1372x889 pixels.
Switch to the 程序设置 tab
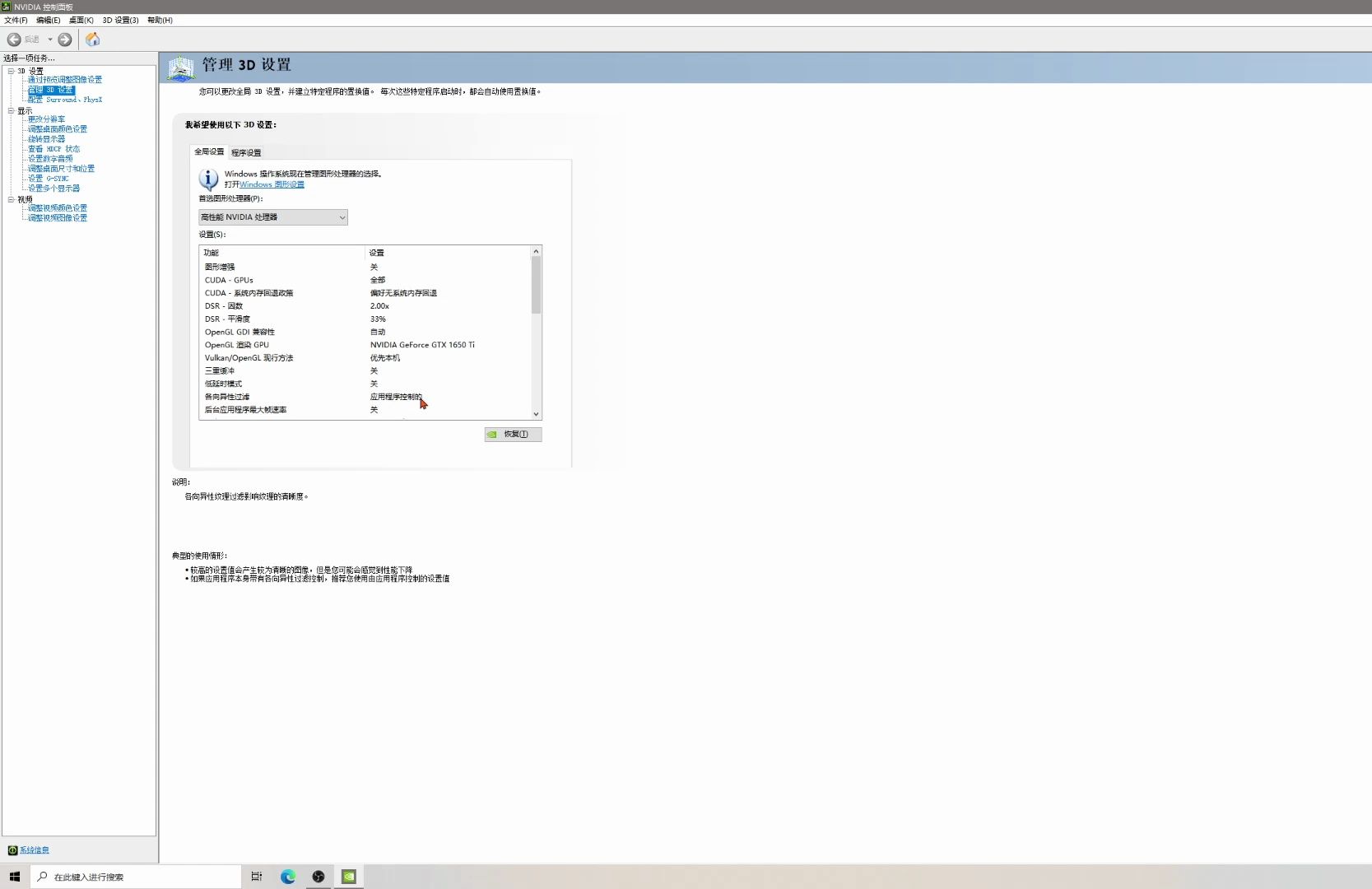tap(246, 152)
